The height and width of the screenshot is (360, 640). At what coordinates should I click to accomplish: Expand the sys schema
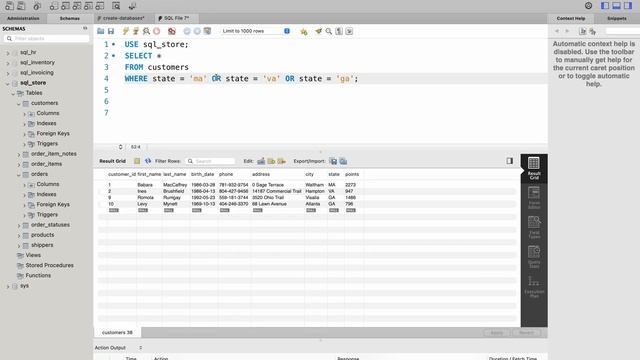click(8, 287)
